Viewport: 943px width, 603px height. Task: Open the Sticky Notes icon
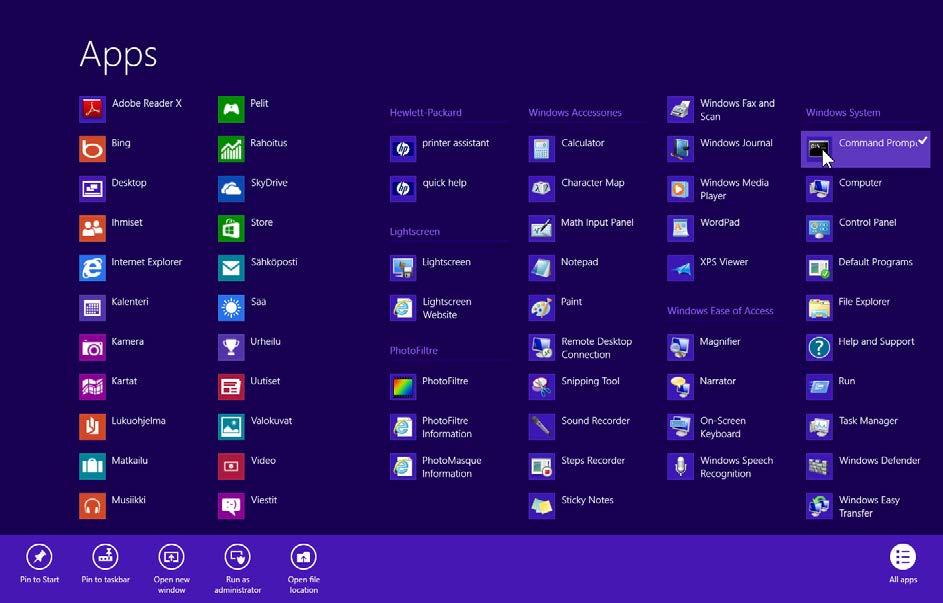(x=542, y=506)
